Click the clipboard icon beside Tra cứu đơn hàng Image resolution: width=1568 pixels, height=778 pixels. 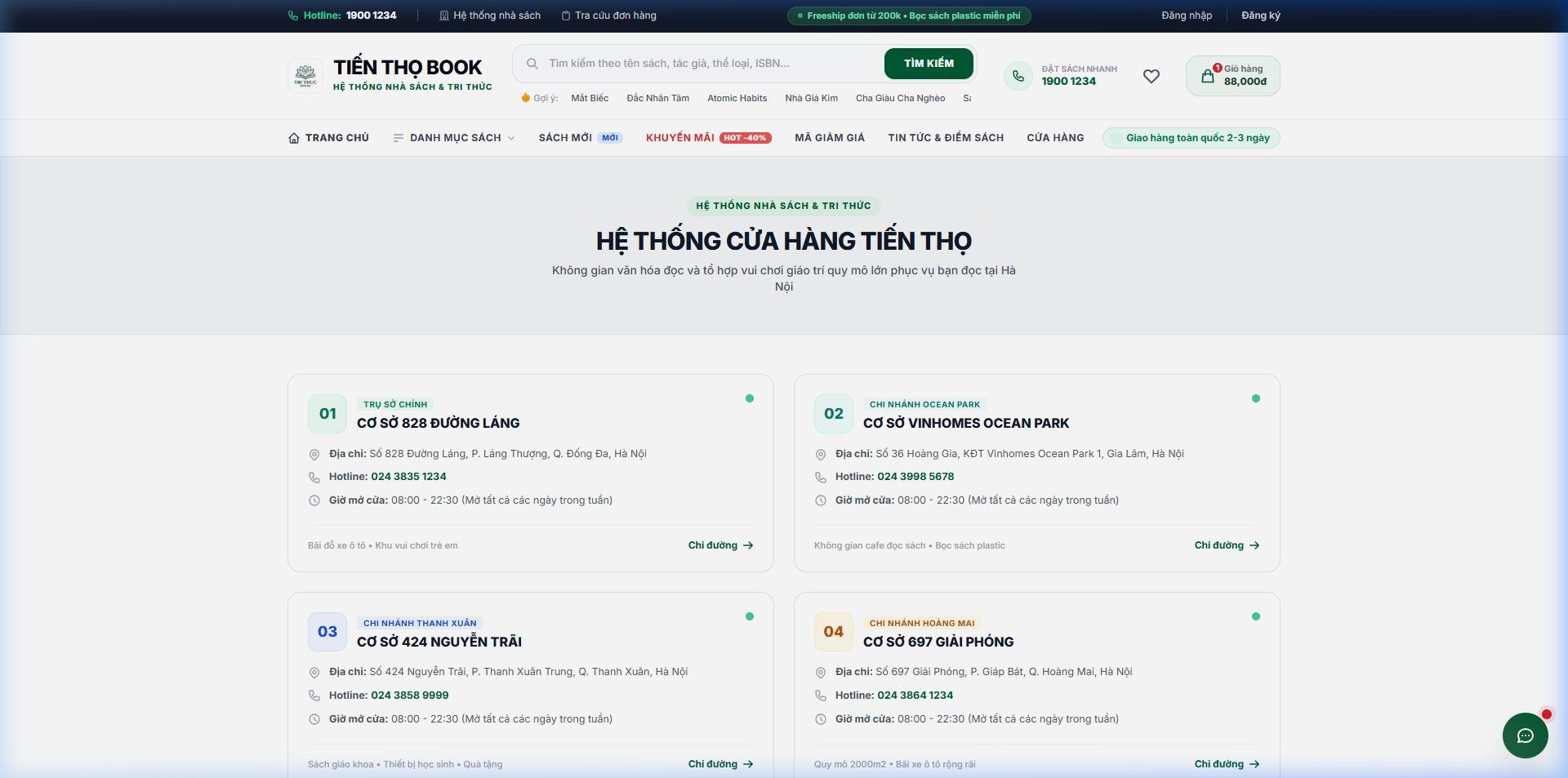click(565, 16)
